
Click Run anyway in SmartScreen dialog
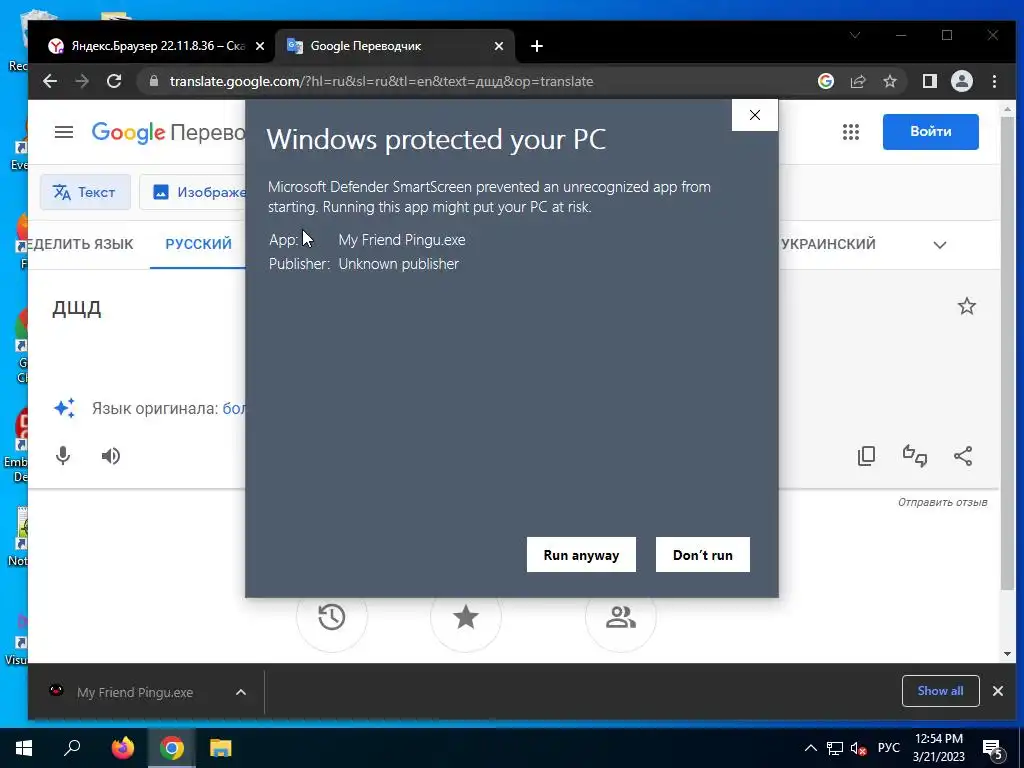point(581,554)
